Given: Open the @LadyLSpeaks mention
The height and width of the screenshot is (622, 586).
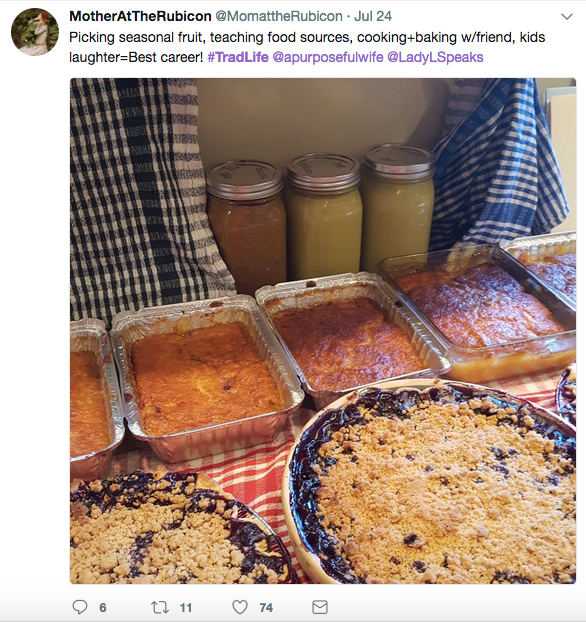Looking at the screenshot, I should [435, 57].
